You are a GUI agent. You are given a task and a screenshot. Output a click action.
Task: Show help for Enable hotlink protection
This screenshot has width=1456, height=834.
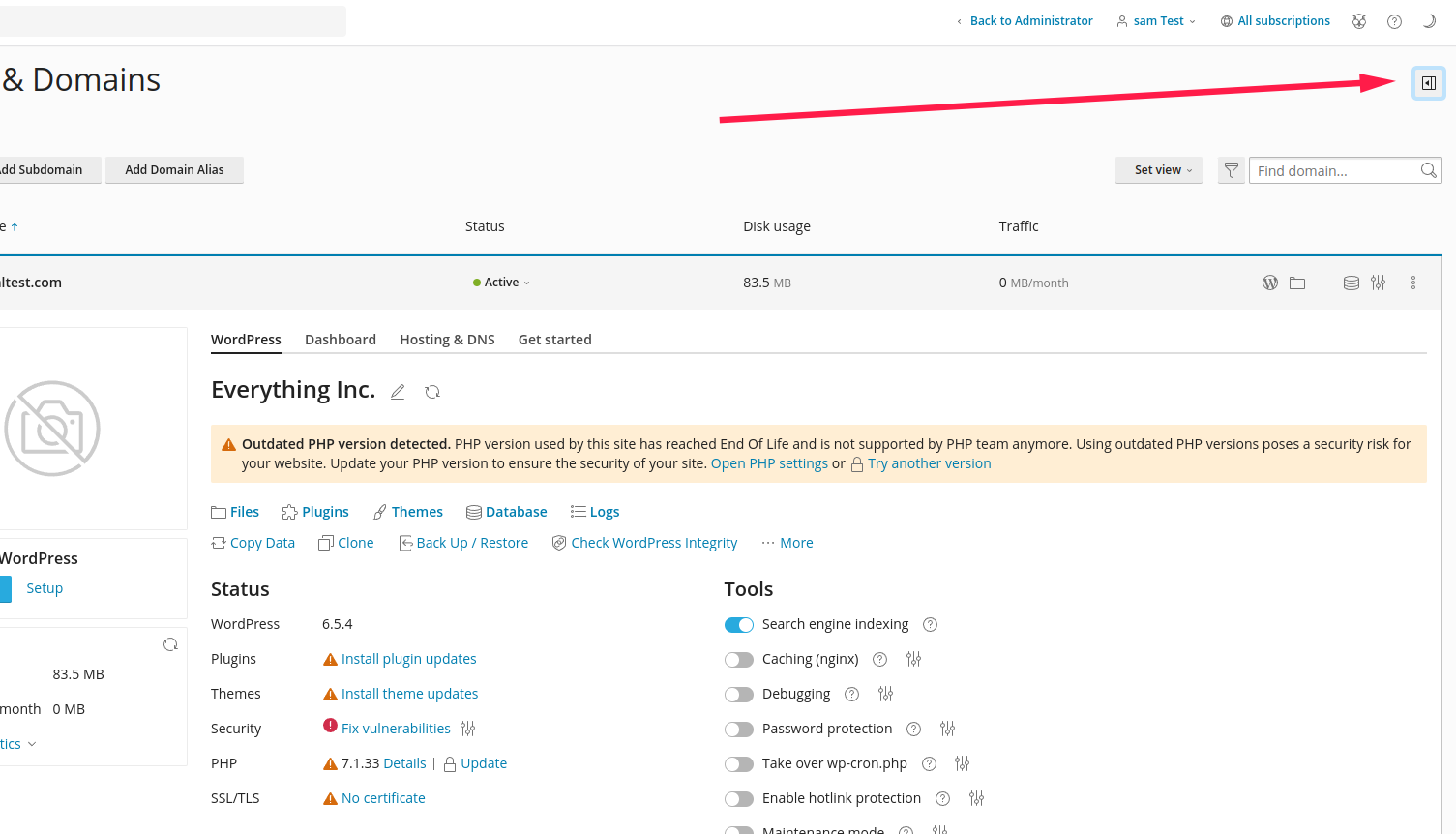tap(942, 798)
